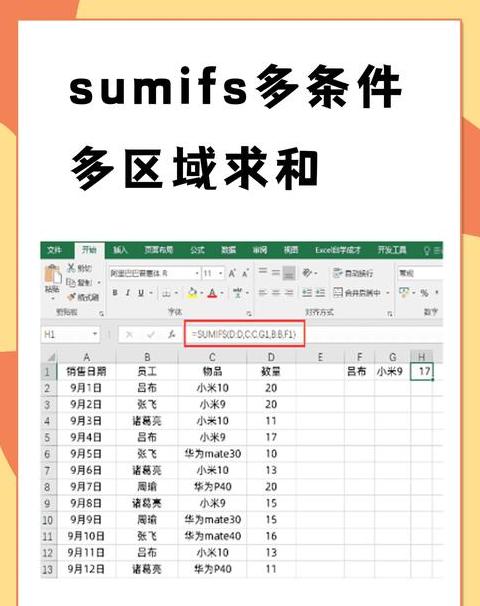
Task: Align cell text right
Action: tap(289, 293)
